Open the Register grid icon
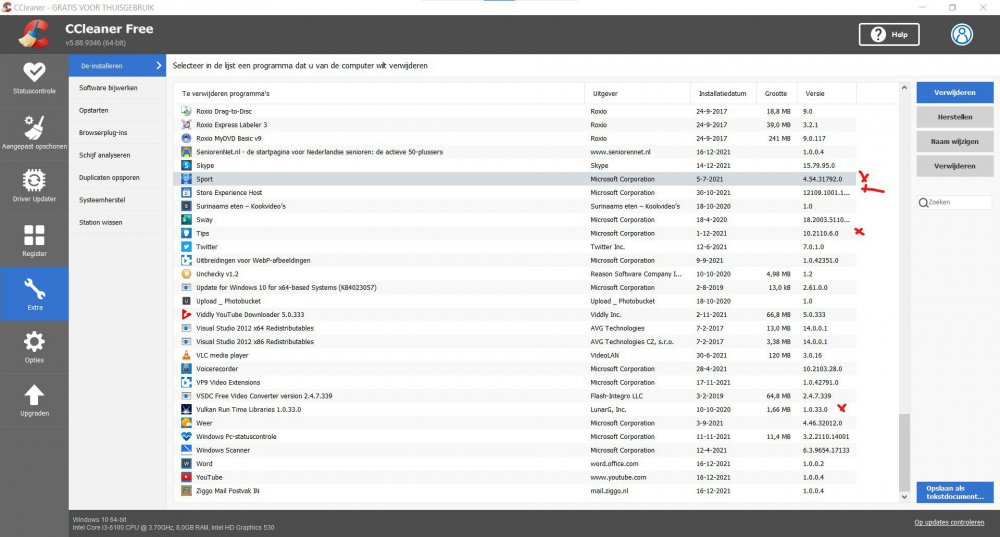This screenshot has height=537, width=1000. [x=34, y=235]
